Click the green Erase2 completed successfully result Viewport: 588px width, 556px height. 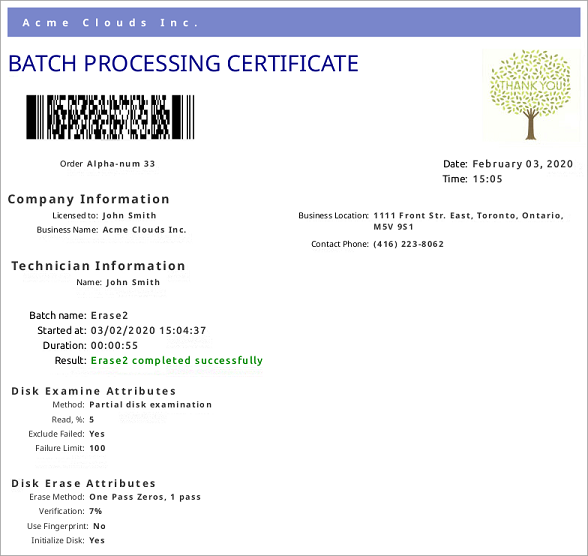(177, 361)
